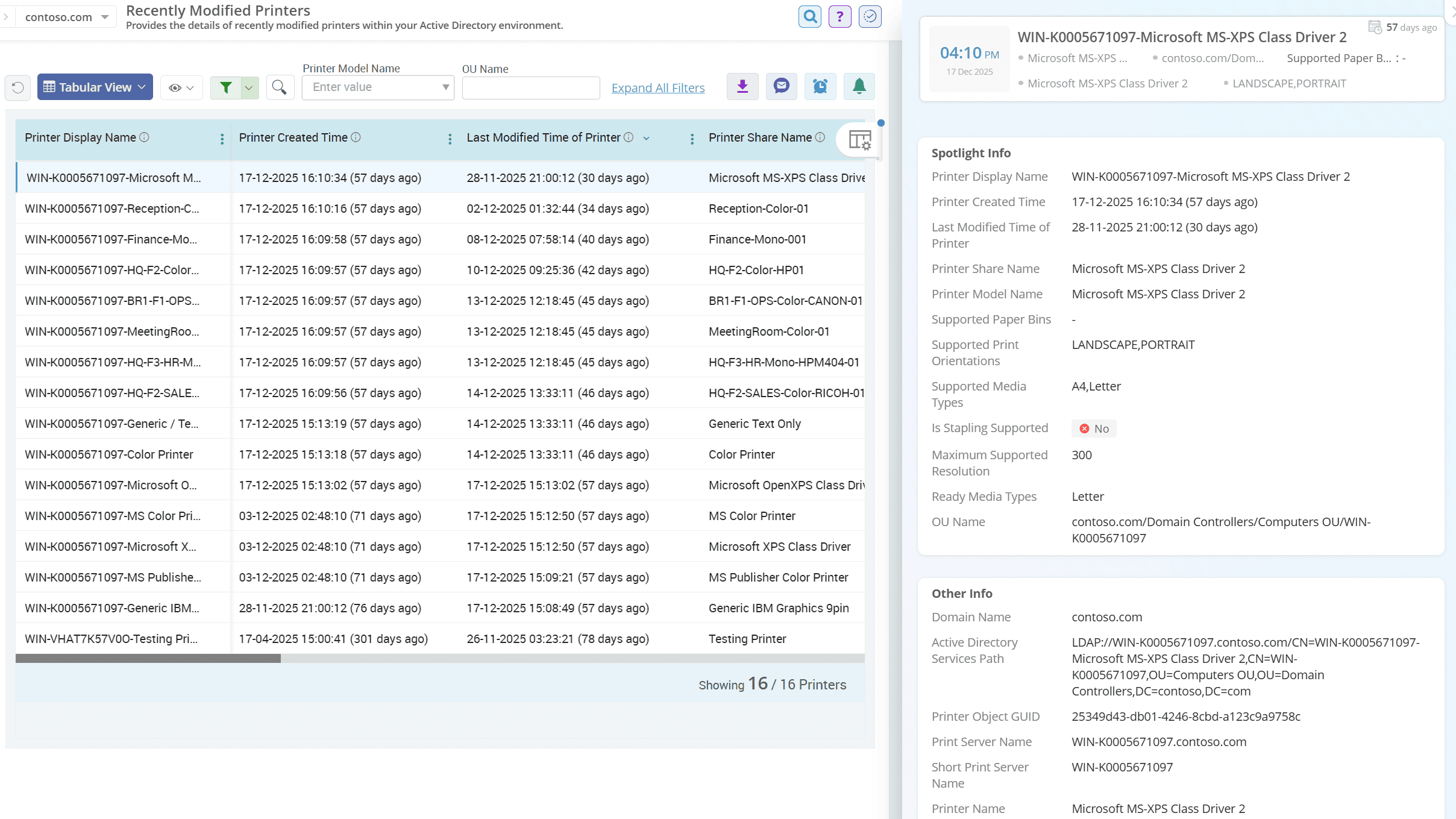
Task: Open the Printer Model Name combo box
Action: (x=378, y=87)
